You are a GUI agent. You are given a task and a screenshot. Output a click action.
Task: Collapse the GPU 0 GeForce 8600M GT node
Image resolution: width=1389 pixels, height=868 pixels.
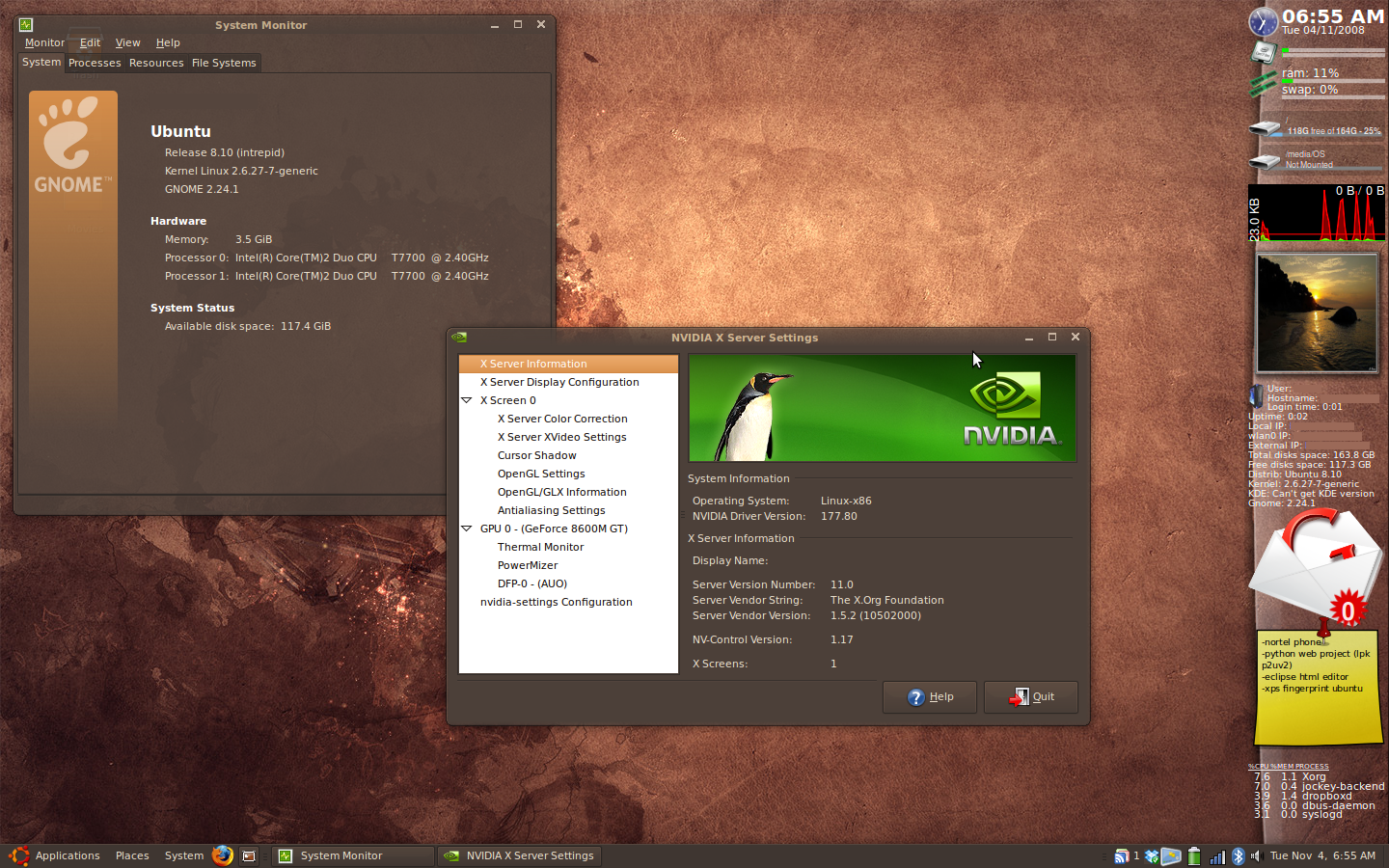tap(467, 529)
